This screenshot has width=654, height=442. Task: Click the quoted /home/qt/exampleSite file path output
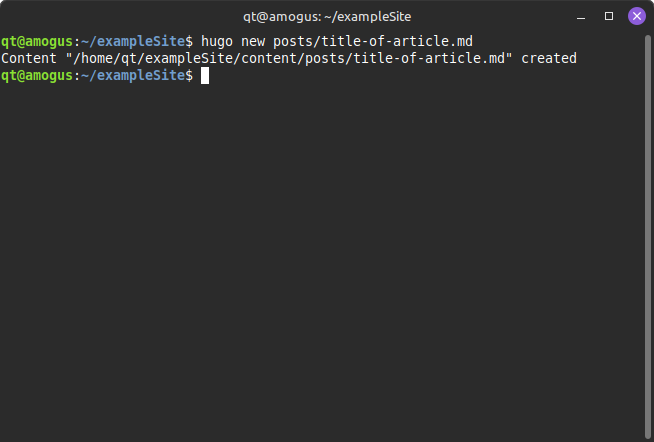289,58
